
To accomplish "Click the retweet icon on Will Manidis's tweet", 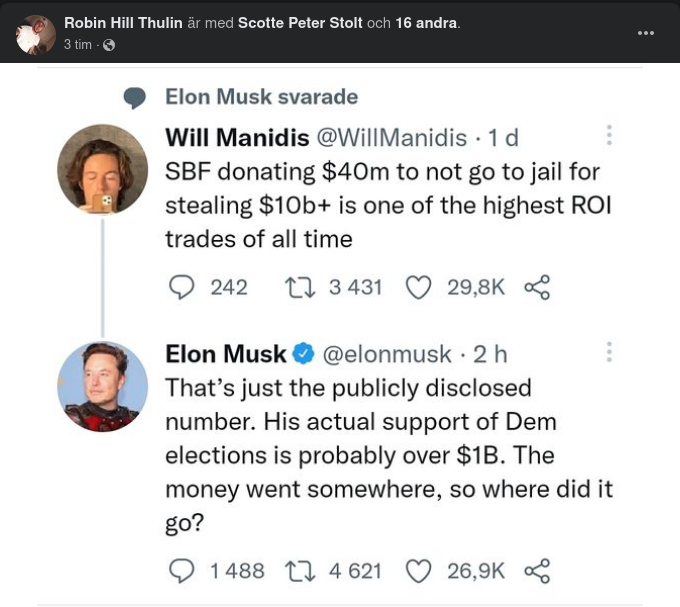I will (299, 288).
